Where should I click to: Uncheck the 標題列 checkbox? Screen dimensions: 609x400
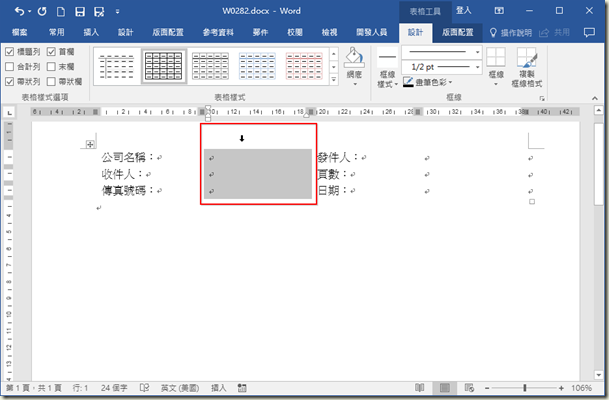tap(10, 52)
